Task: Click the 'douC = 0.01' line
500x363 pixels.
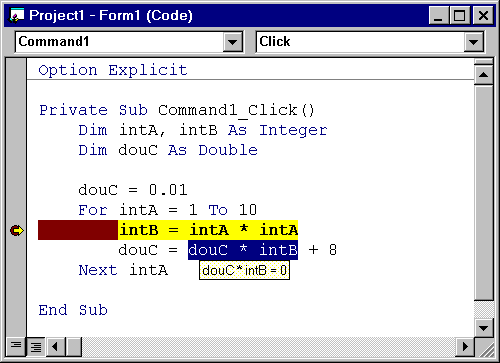Action: coord(133,190)
